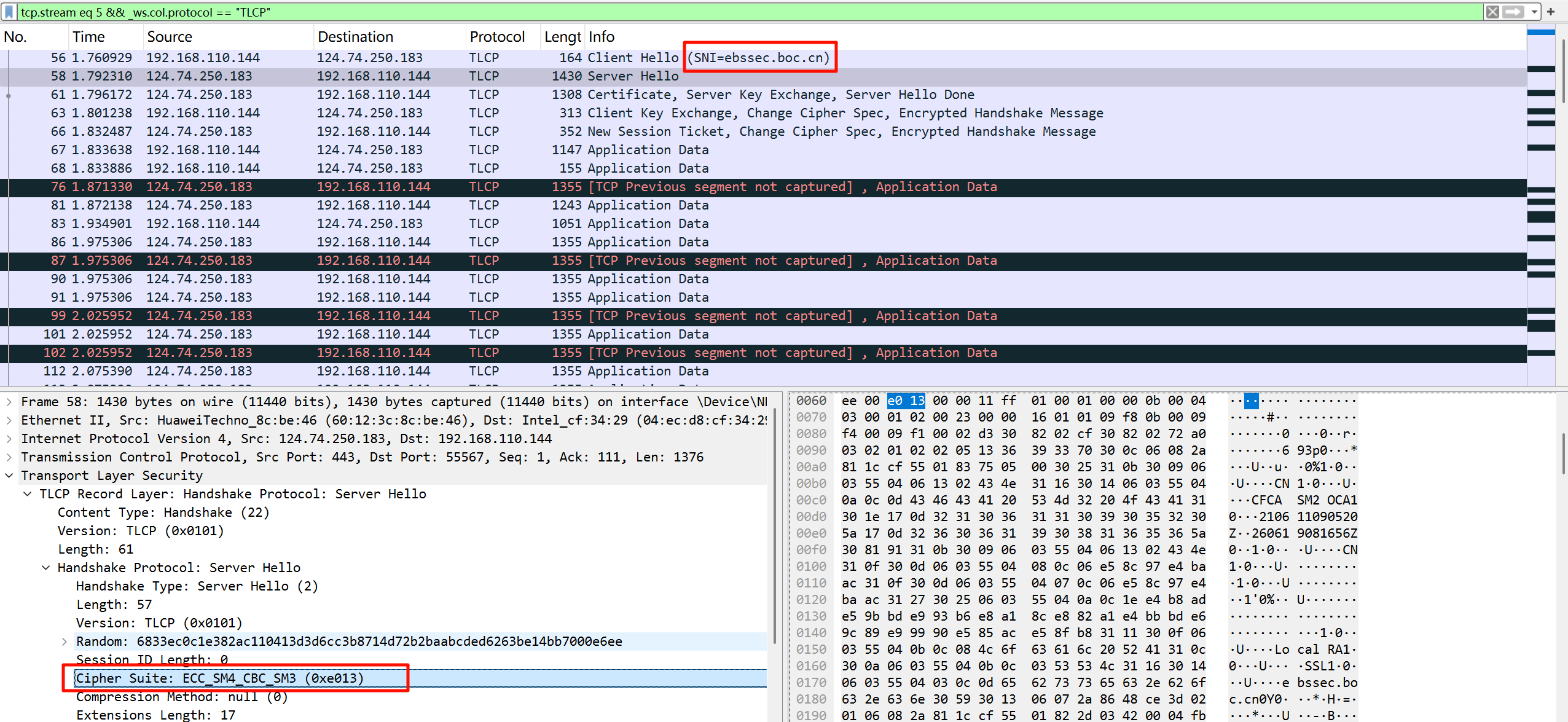Open the recent filters dropdown arrow

1534,12
